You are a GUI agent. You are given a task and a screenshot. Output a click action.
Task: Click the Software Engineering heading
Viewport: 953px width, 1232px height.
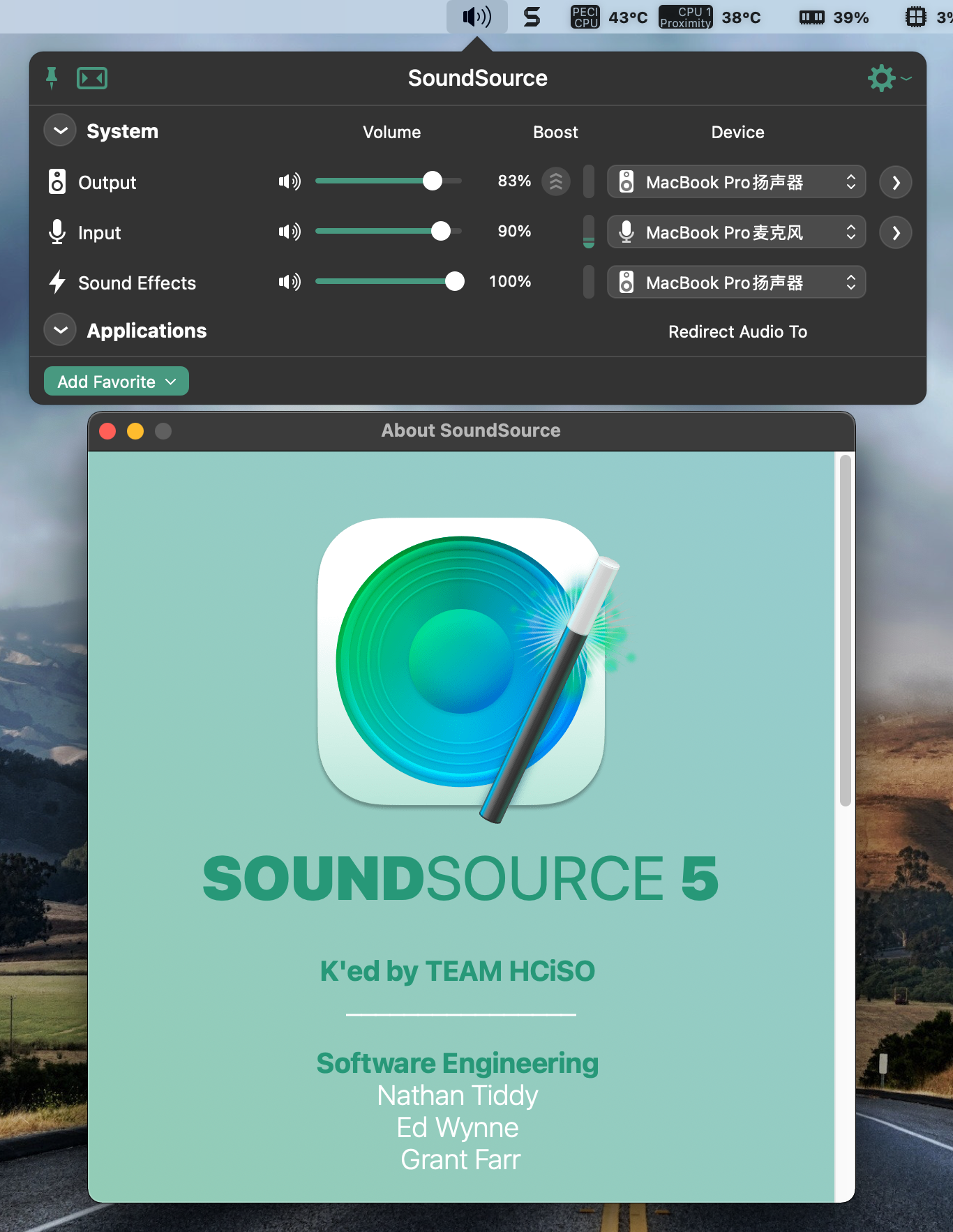click(x=457, y=1063)
